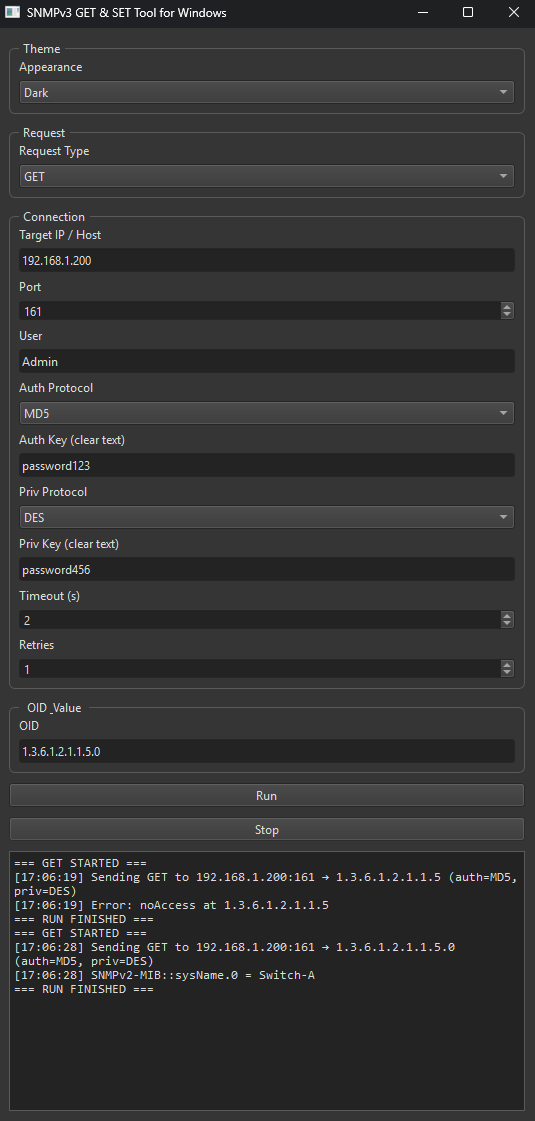Click the 'Auth Key (clear text)' label
The image size is (535, 1121).
pyautogui.click(x=72, y=440)
